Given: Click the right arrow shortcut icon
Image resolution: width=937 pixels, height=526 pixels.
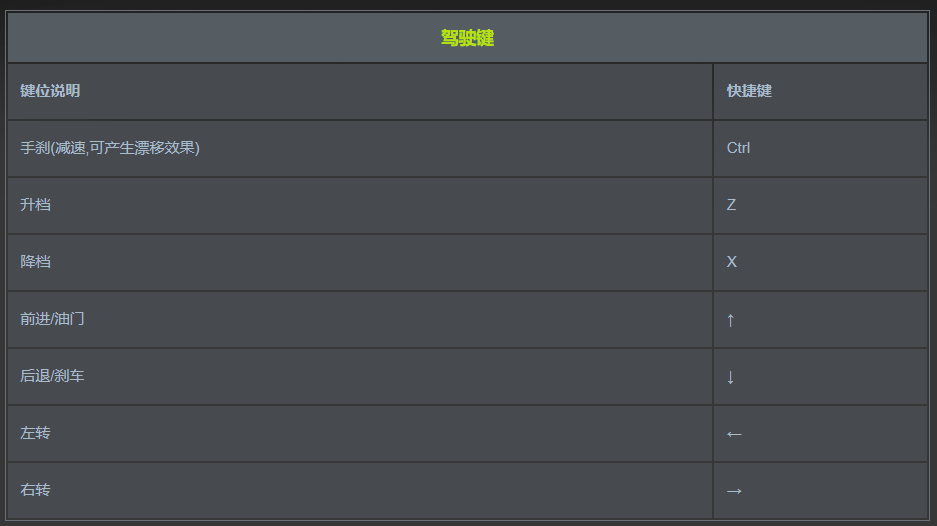Looking at the screenshot, I should pyautogui.click(x=734, y=491).
